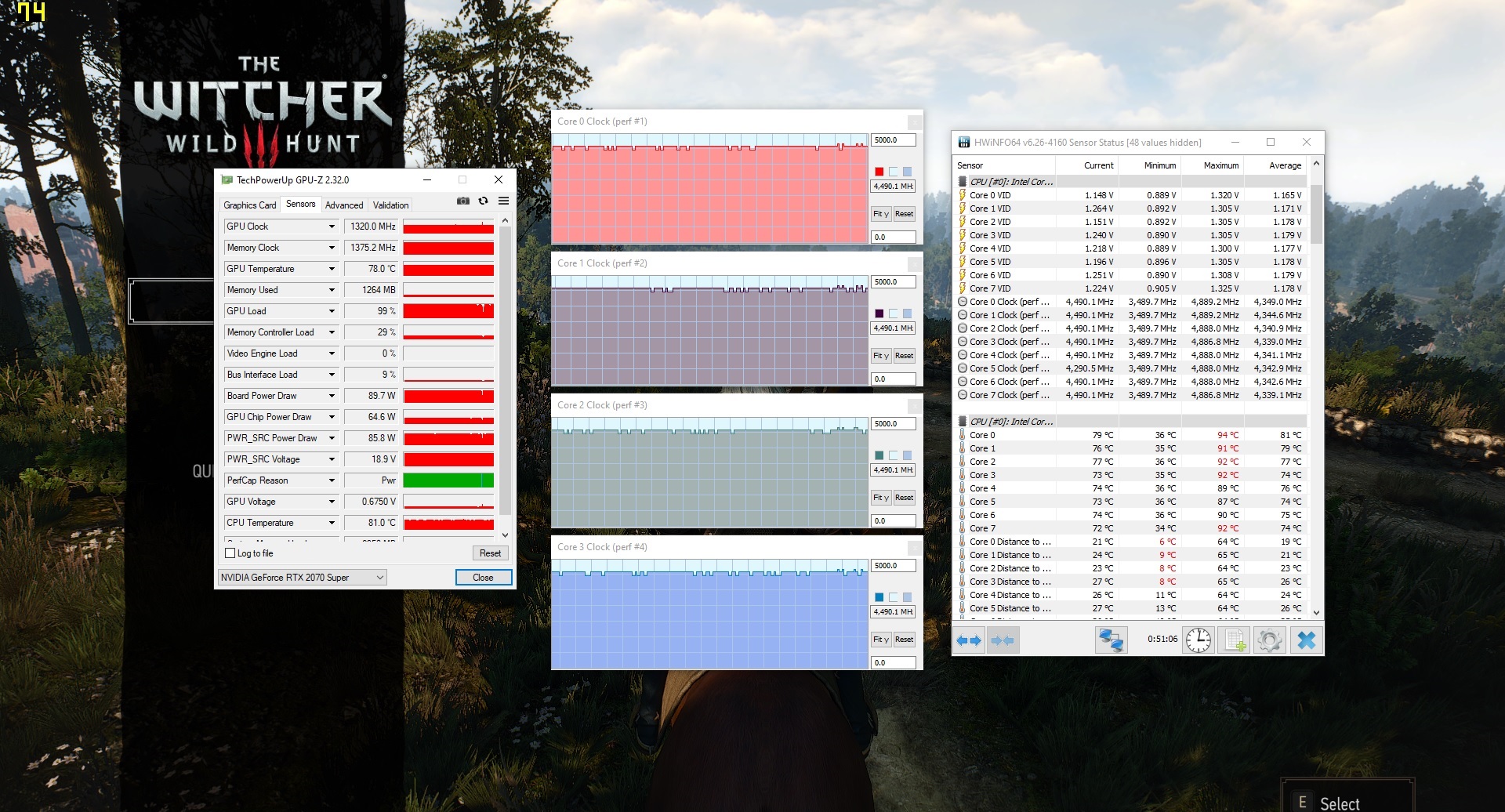The height and width of the screenshot is (812, 1505).
Task: Click the Core 0 Clock row icon
Action: [x=963, y=302]
